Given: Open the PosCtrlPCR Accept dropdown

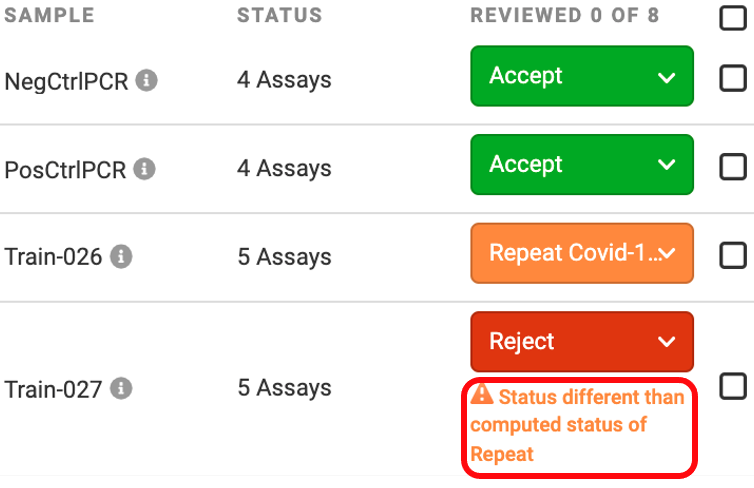Looking at the screenshot, I should pyautogui.click(x=582, y=164).
